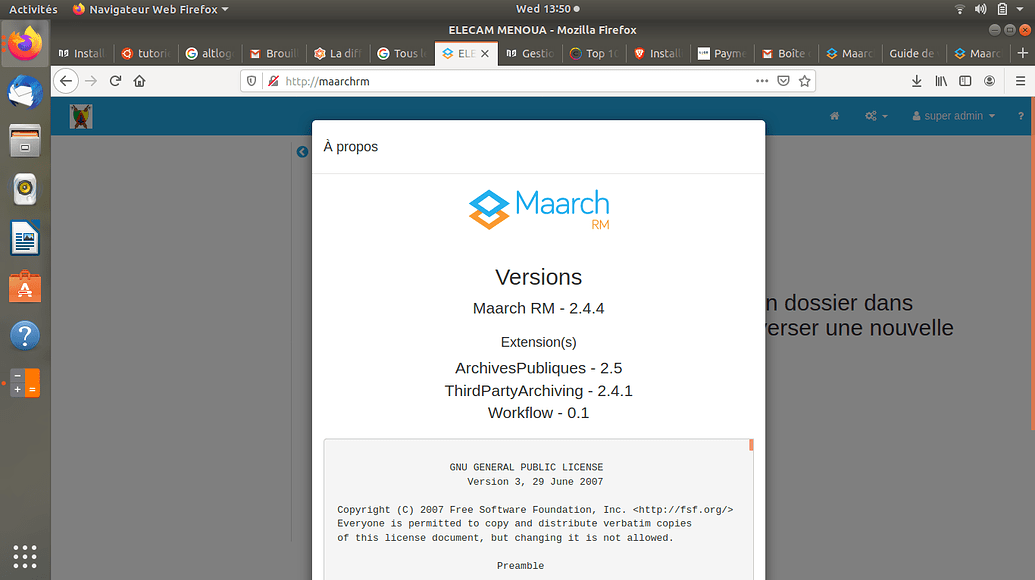
Task: Click Activités in the top bar
Action: 33,9
